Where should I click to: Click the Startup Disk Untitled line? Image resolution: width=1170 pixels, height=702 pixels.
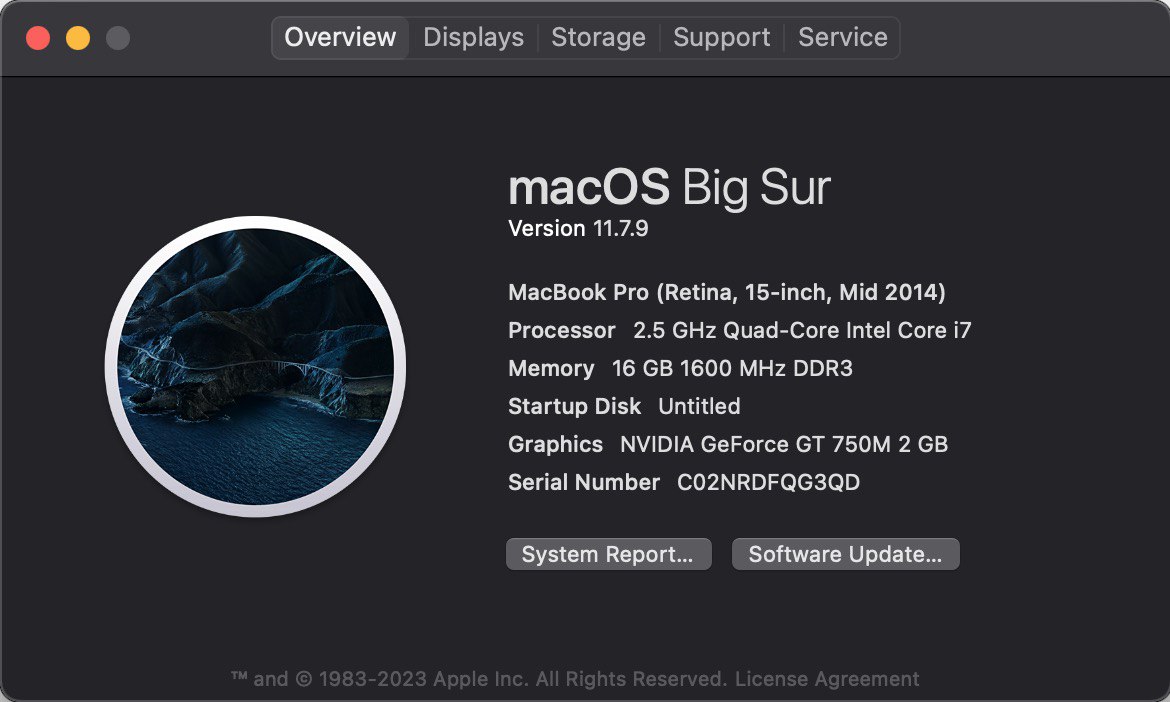coord(624,407)
